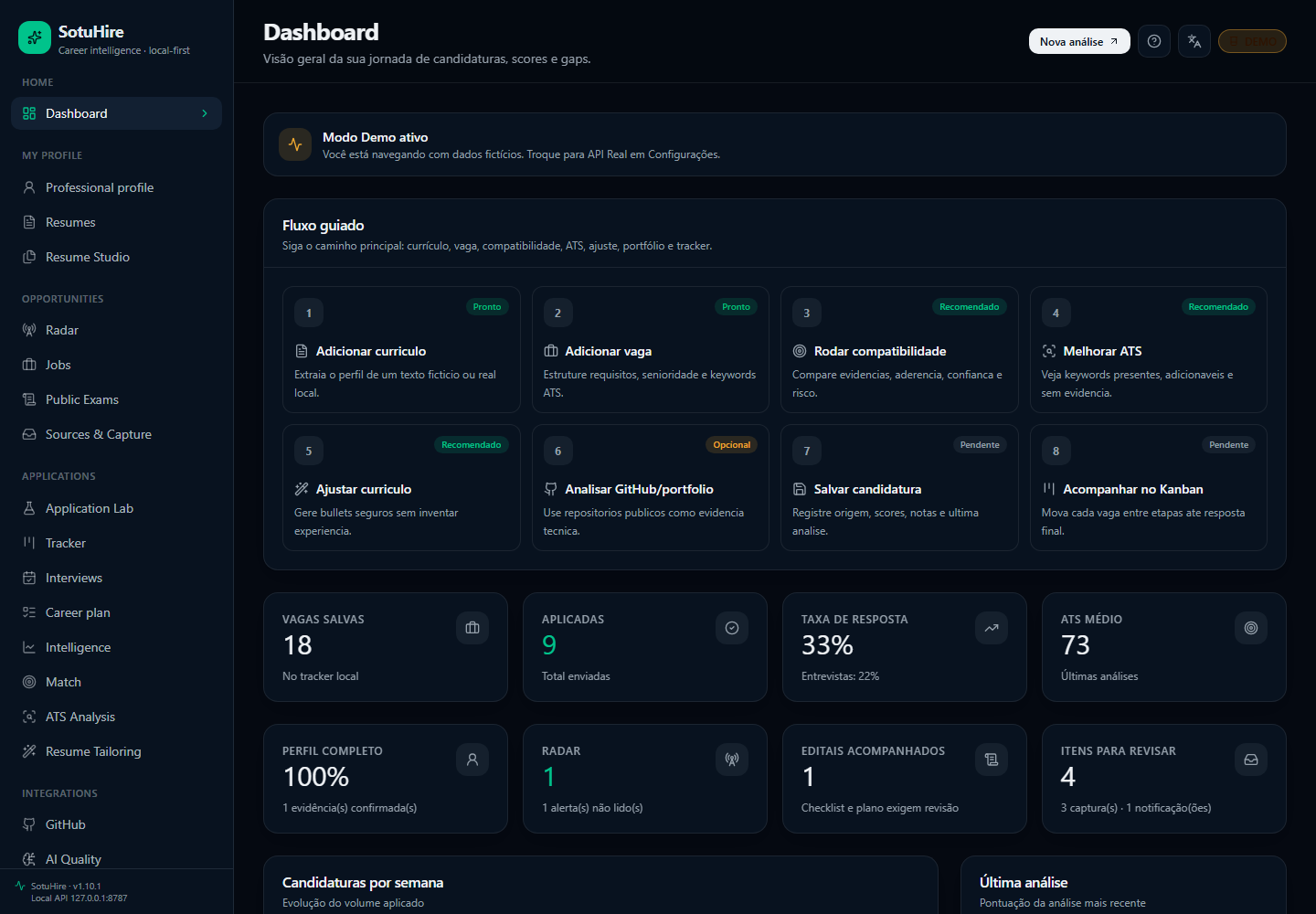Click the Tracker kanban icon
1316x914 pixels.
click(29, 543)
